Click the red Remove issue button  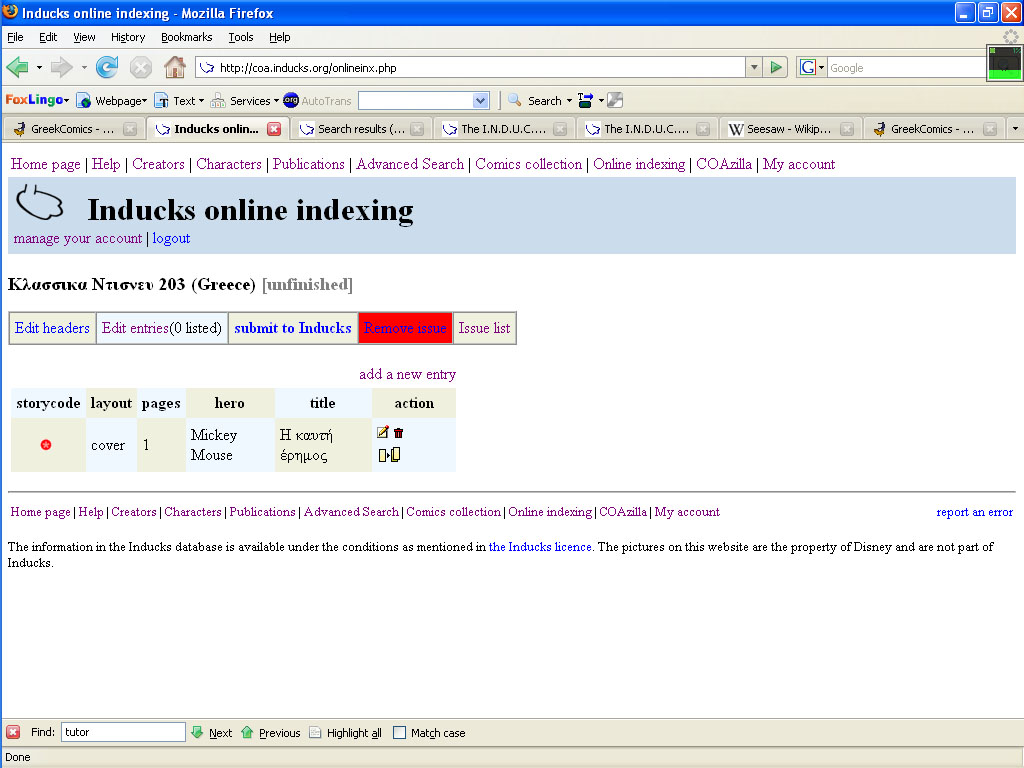[x=405, y=328]
